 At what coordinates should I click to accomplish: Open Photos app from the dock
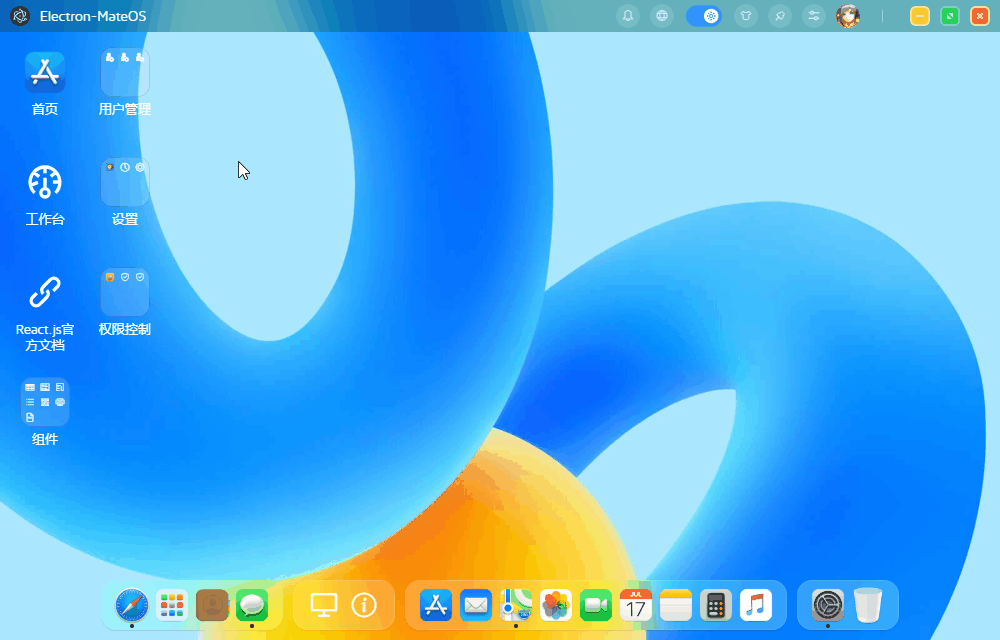tap(556, 605)
